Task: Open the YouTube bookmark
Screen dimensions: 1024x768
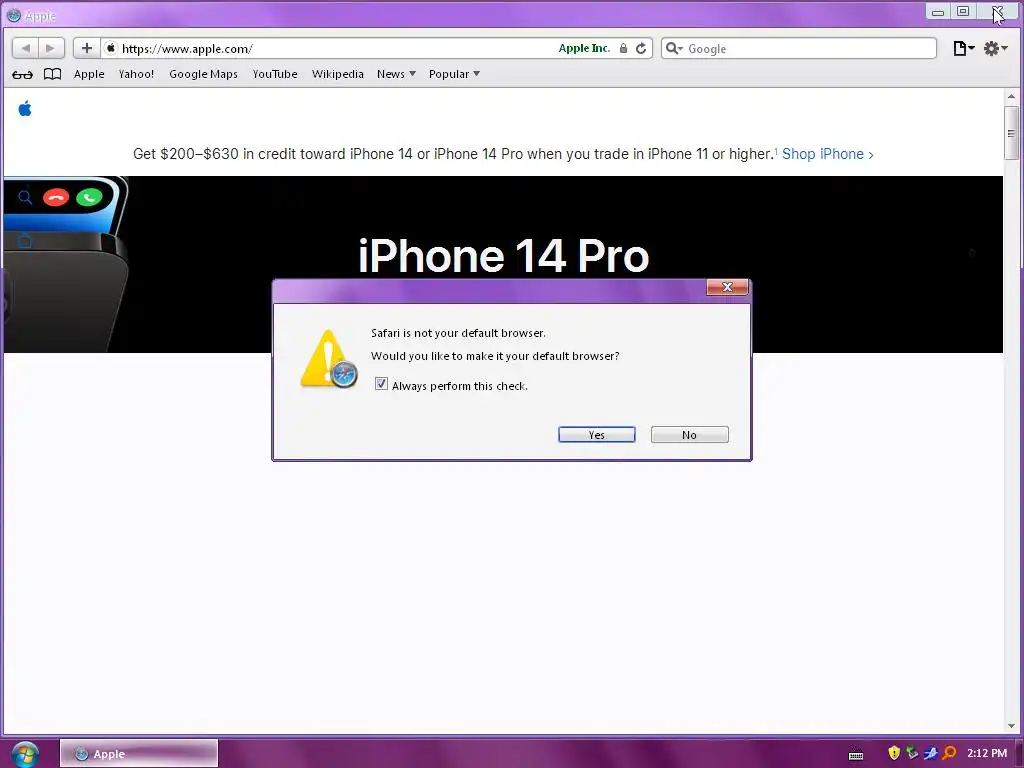Action: point(275,74)
